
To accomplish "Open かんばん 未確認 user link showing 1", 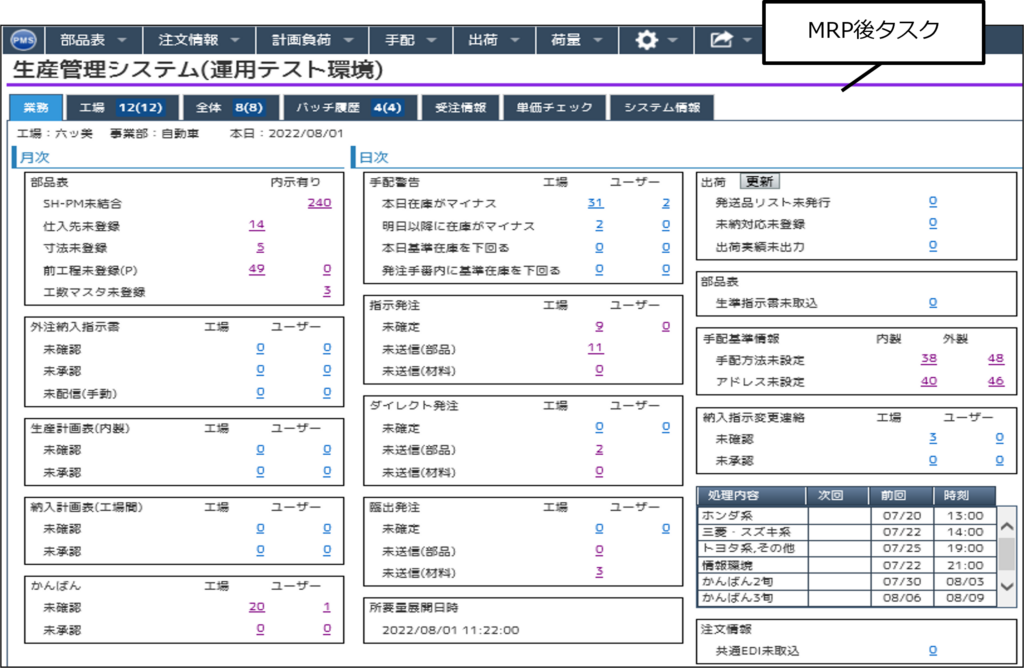I will 327,607.
